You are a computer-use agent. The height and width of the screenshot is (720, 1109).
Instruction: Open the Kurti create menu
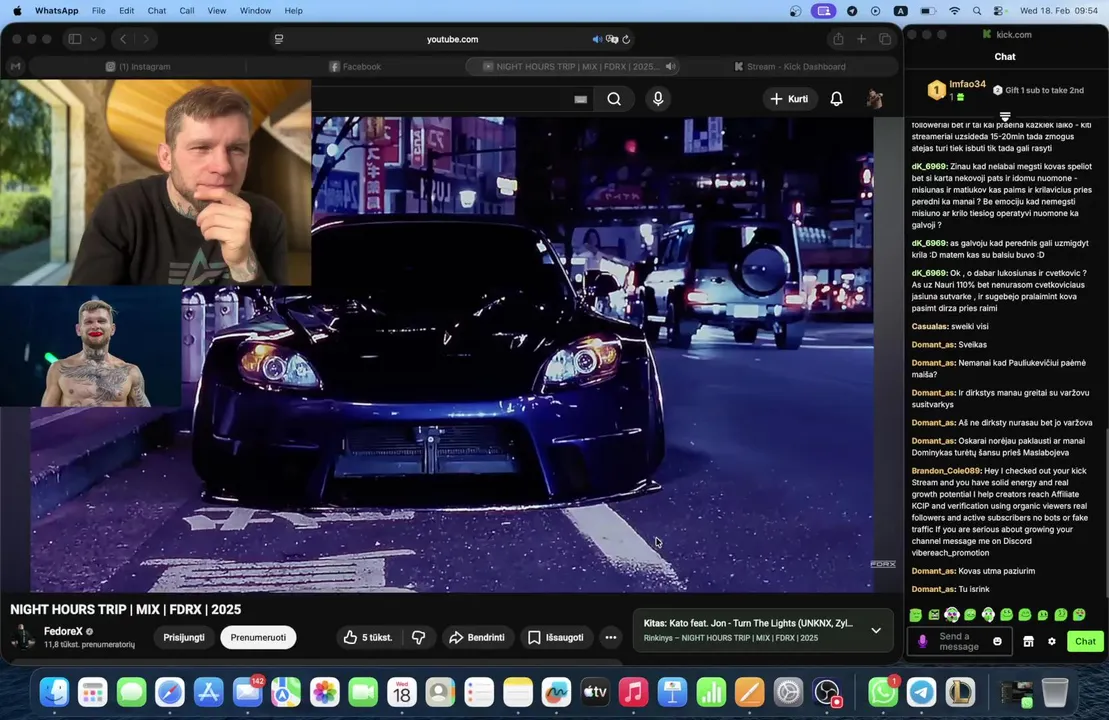(x=789, y=99)
